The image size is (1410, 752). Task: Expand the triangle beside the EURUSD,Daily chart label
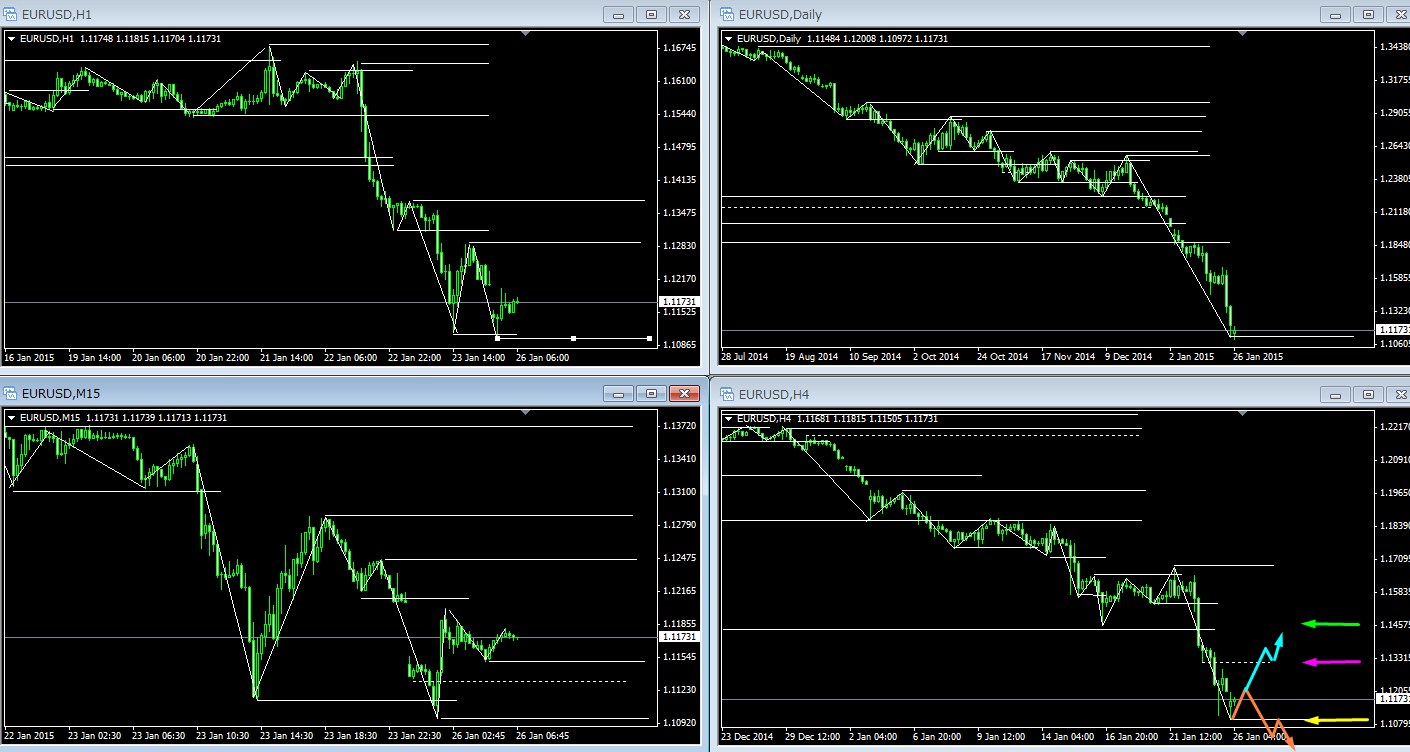click(x=728, y=39)
